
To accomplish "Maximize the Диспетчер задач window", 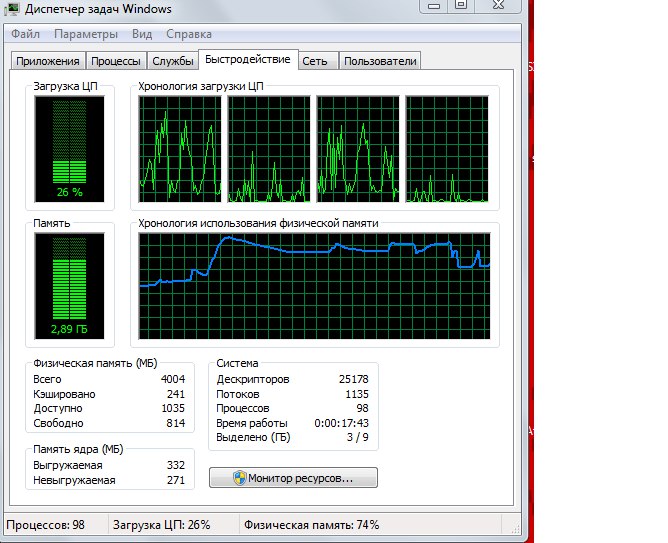I will tap(461, 6).
